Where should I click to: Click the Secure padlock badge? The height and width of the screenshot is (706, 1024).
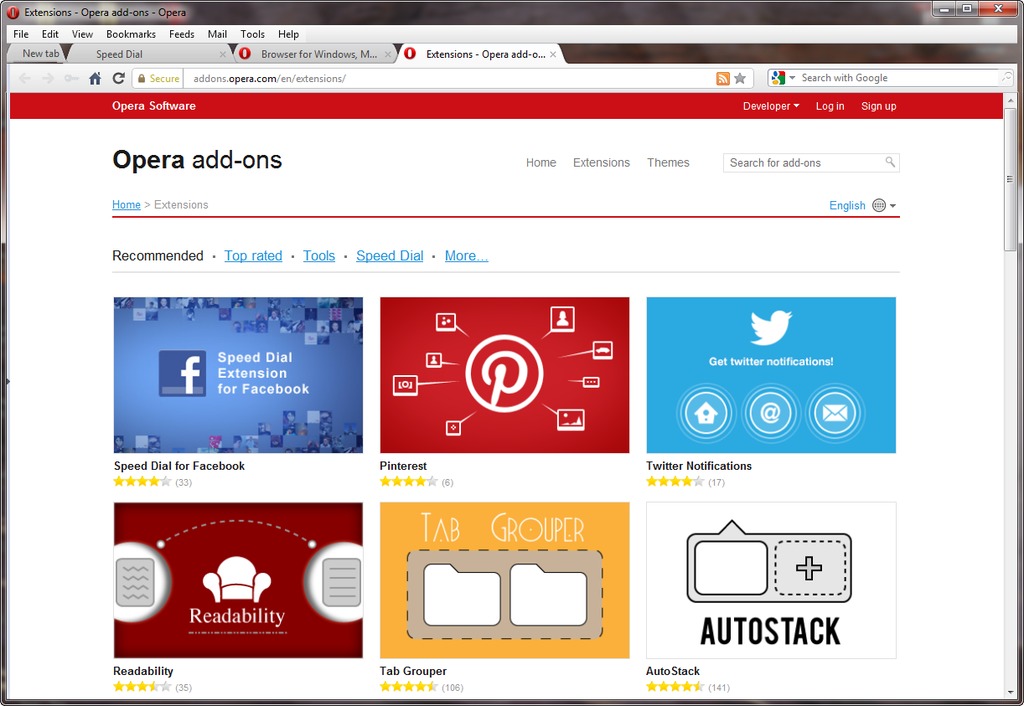click(158, 78)
